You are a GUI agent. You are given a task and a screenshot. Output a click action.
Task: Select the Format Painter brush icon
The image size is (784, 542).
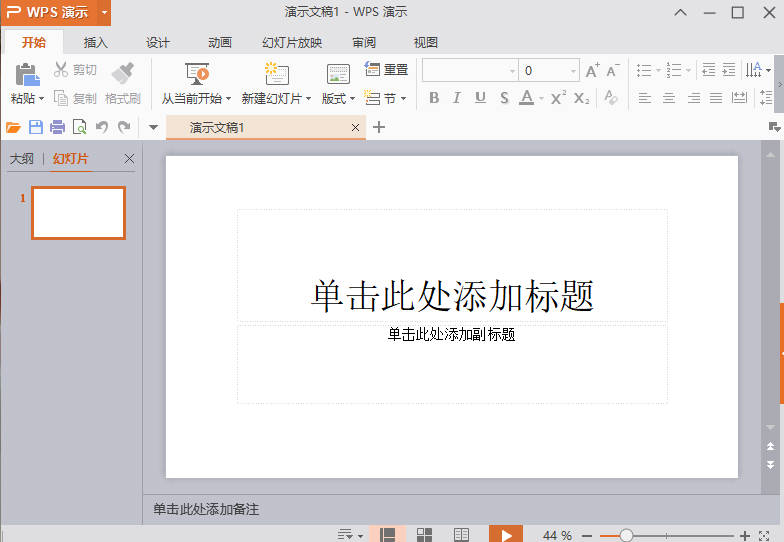tap(123, 74)
